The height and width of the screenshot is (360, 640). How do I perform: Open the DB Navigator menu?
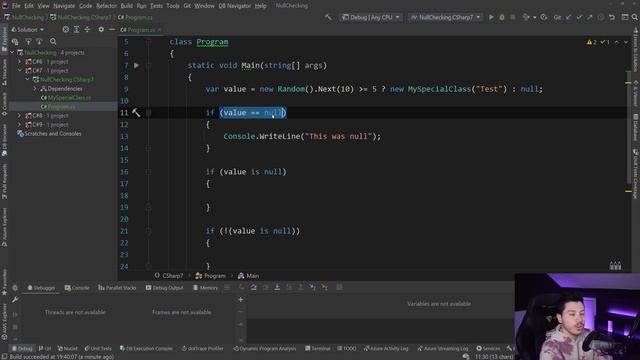pos(234,6)
